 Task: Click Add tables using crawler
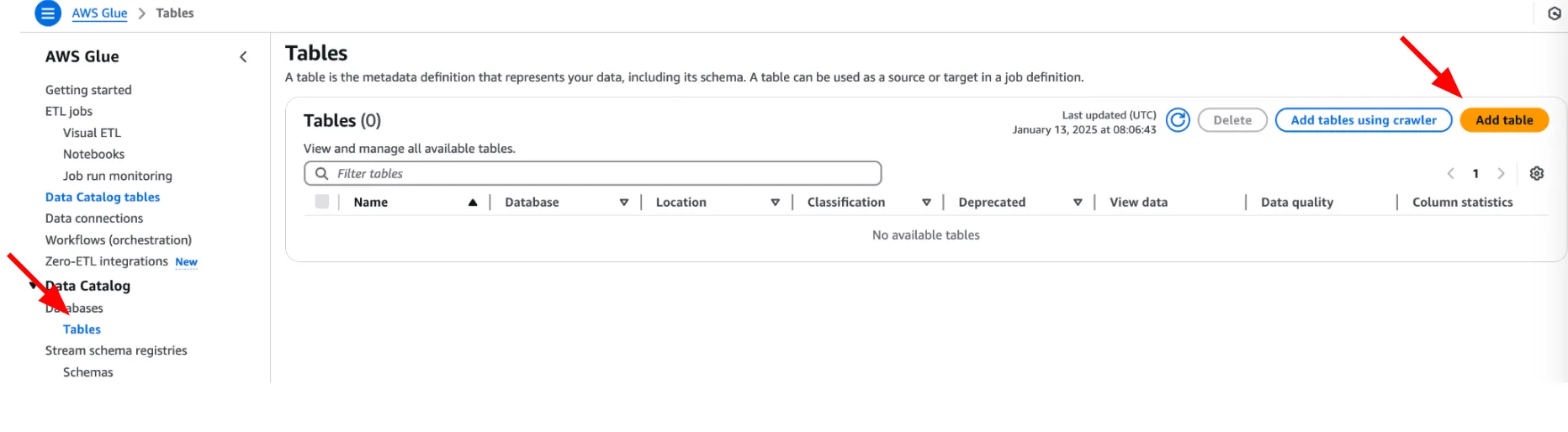[x=1363, y=120]
